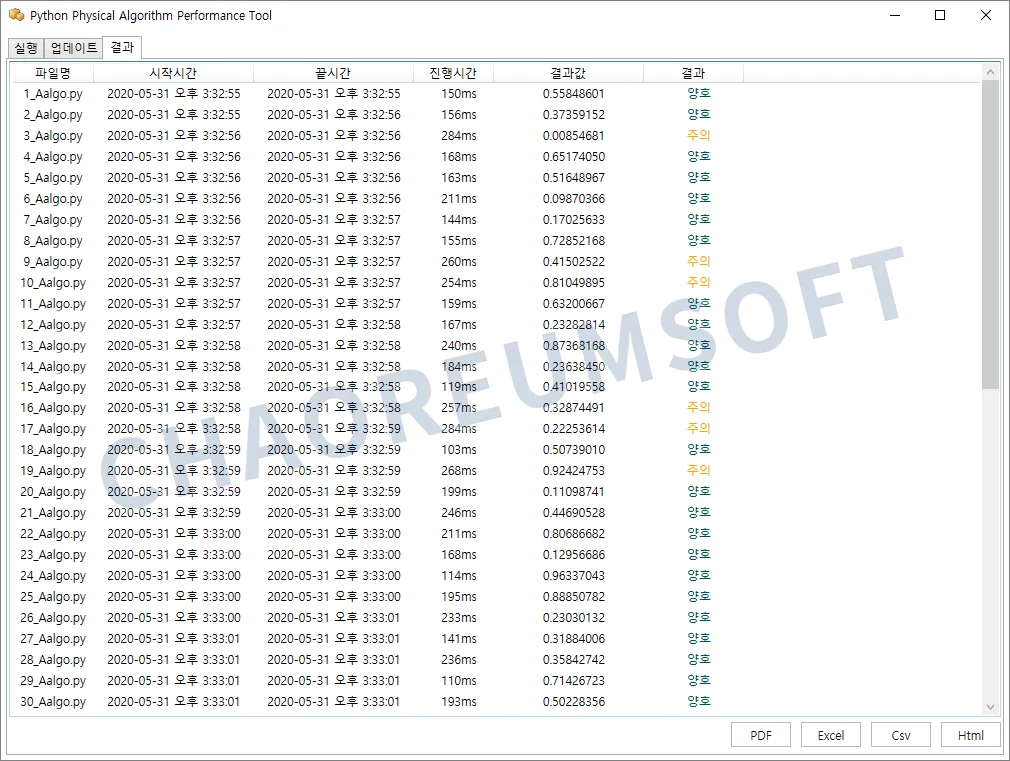Export results to Excel
Image resolution: width=1010 pixels, height=761 pixels.
click(x=830, y=735)
